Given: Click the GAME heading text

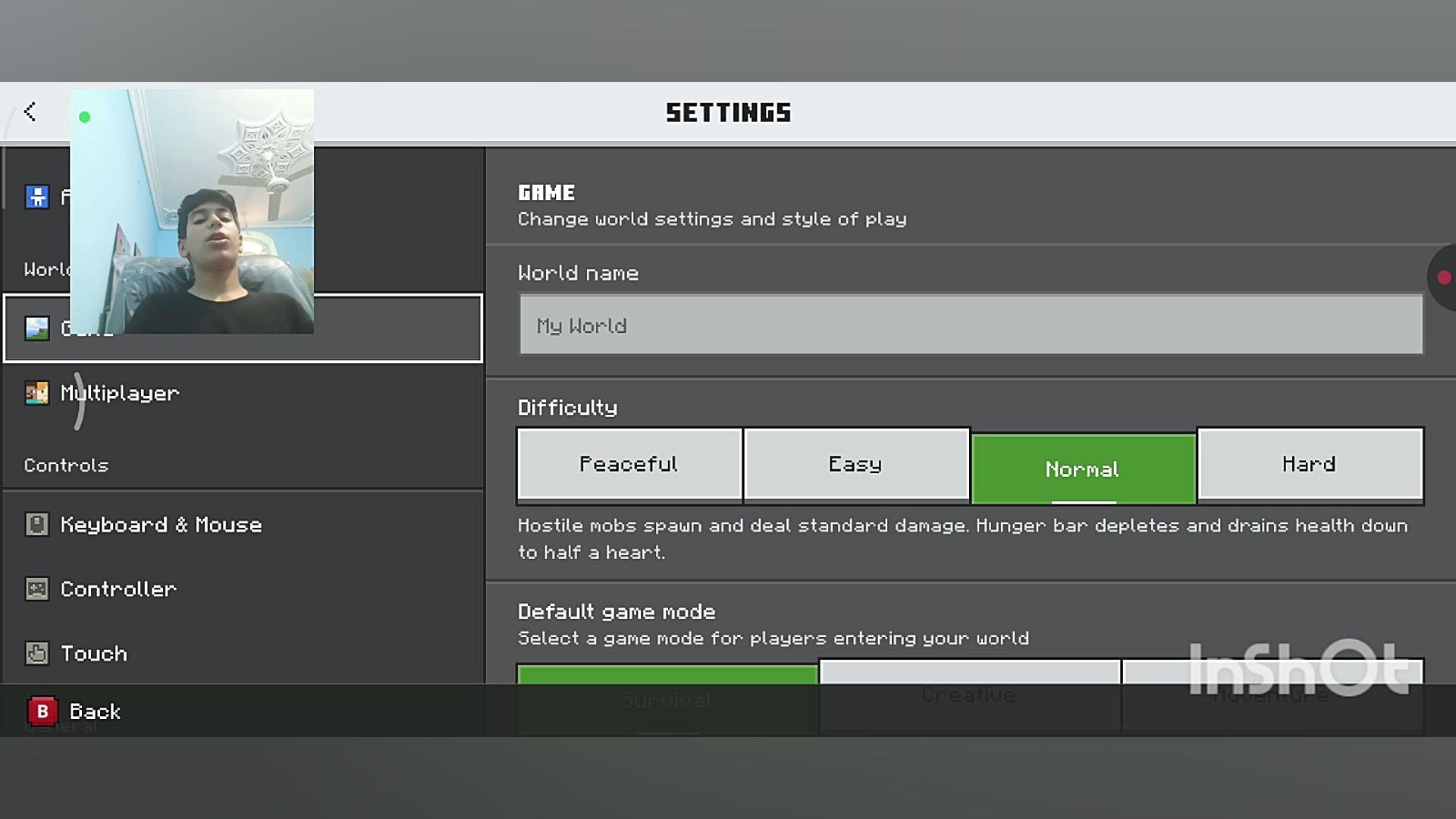Looking at the screenshot, I should pyautogui.click(x=546, y=193).
